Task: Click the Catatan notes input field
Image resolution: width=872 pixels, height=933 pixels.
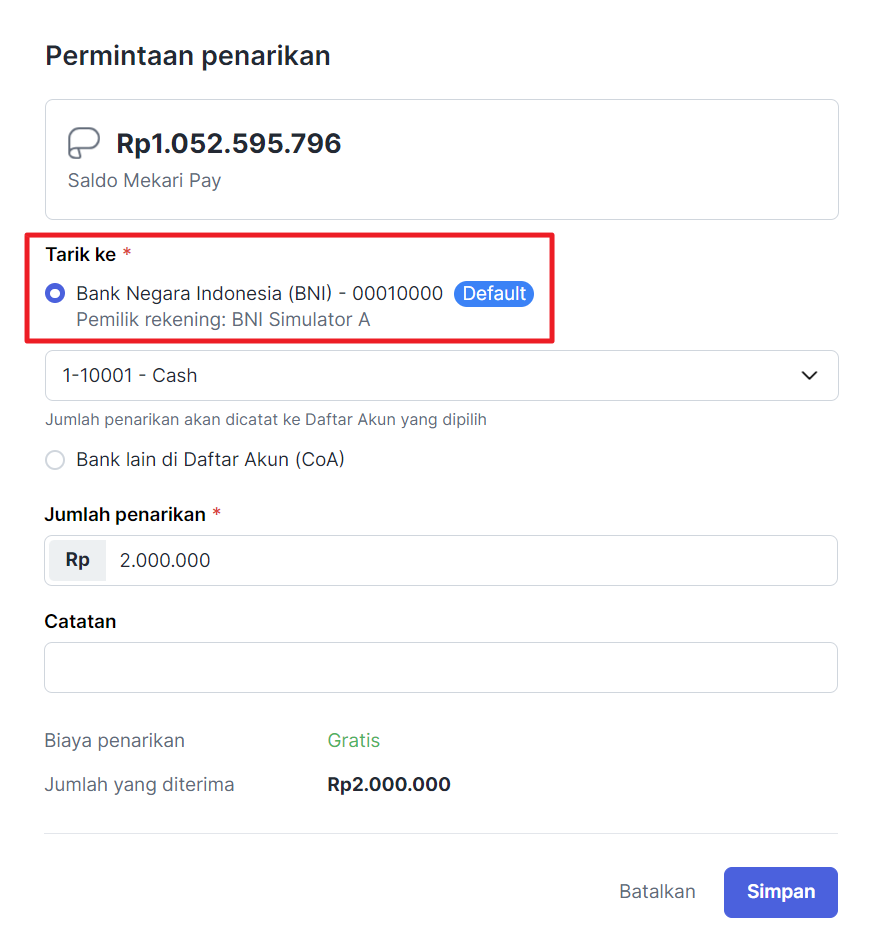Action: click(440, 667)
